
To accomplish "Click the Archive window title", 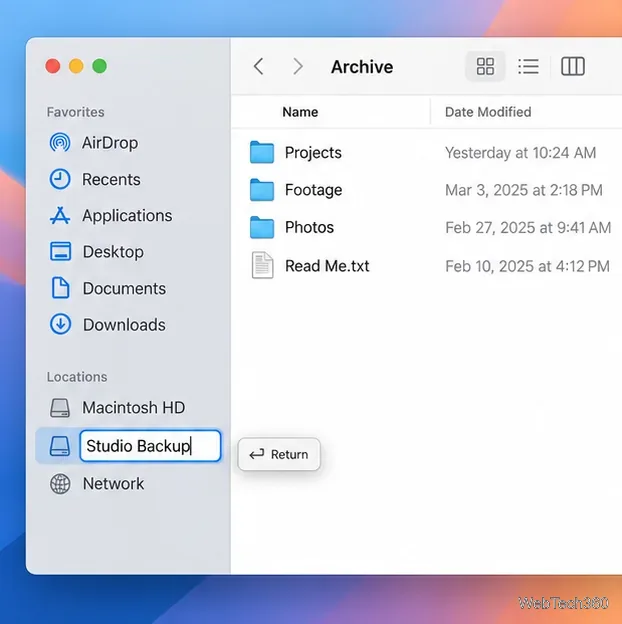I will 362,67.
